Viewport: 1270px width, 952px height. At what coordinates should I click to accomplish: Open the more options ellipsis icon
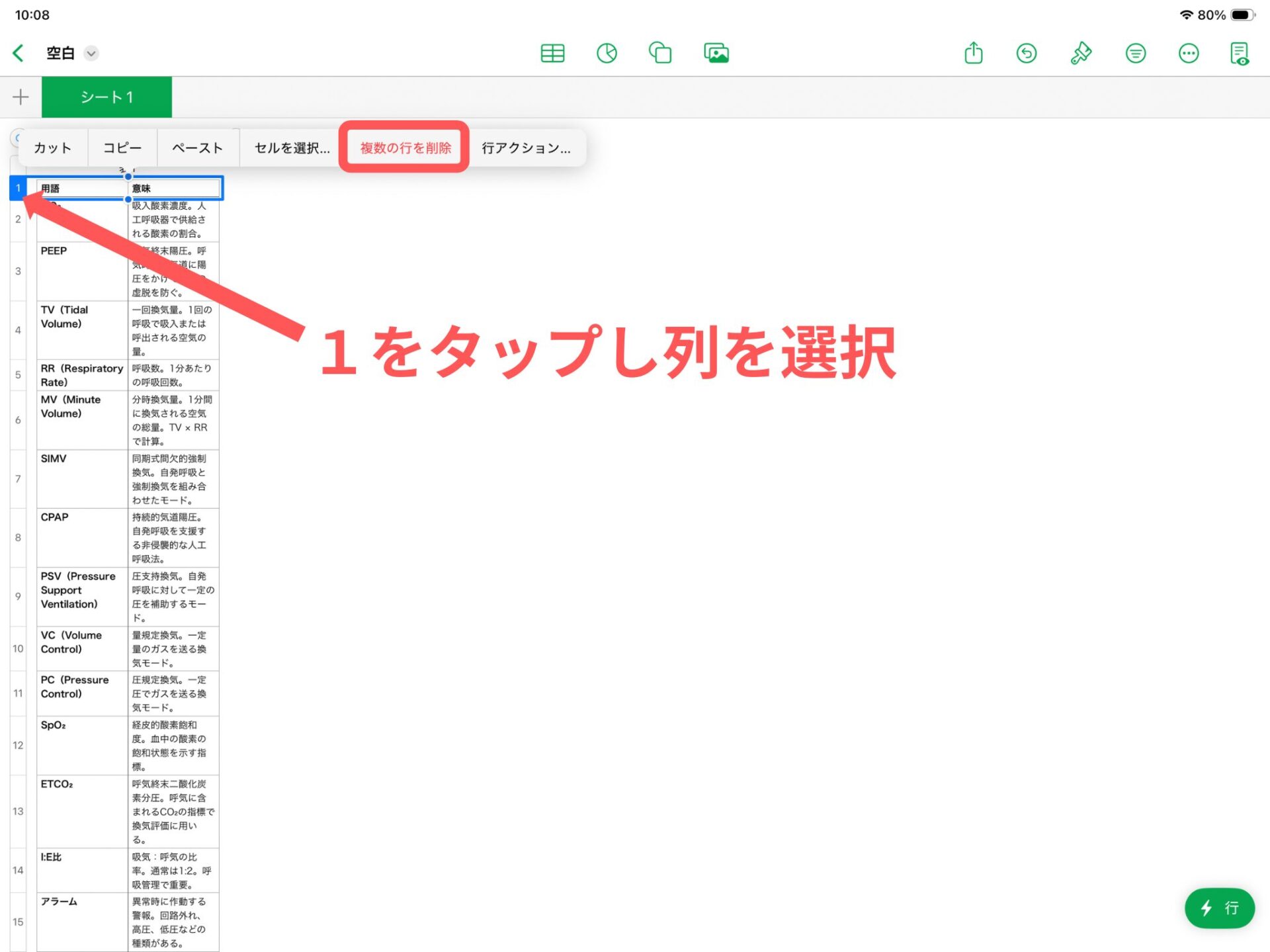[x=1189, y=53]
